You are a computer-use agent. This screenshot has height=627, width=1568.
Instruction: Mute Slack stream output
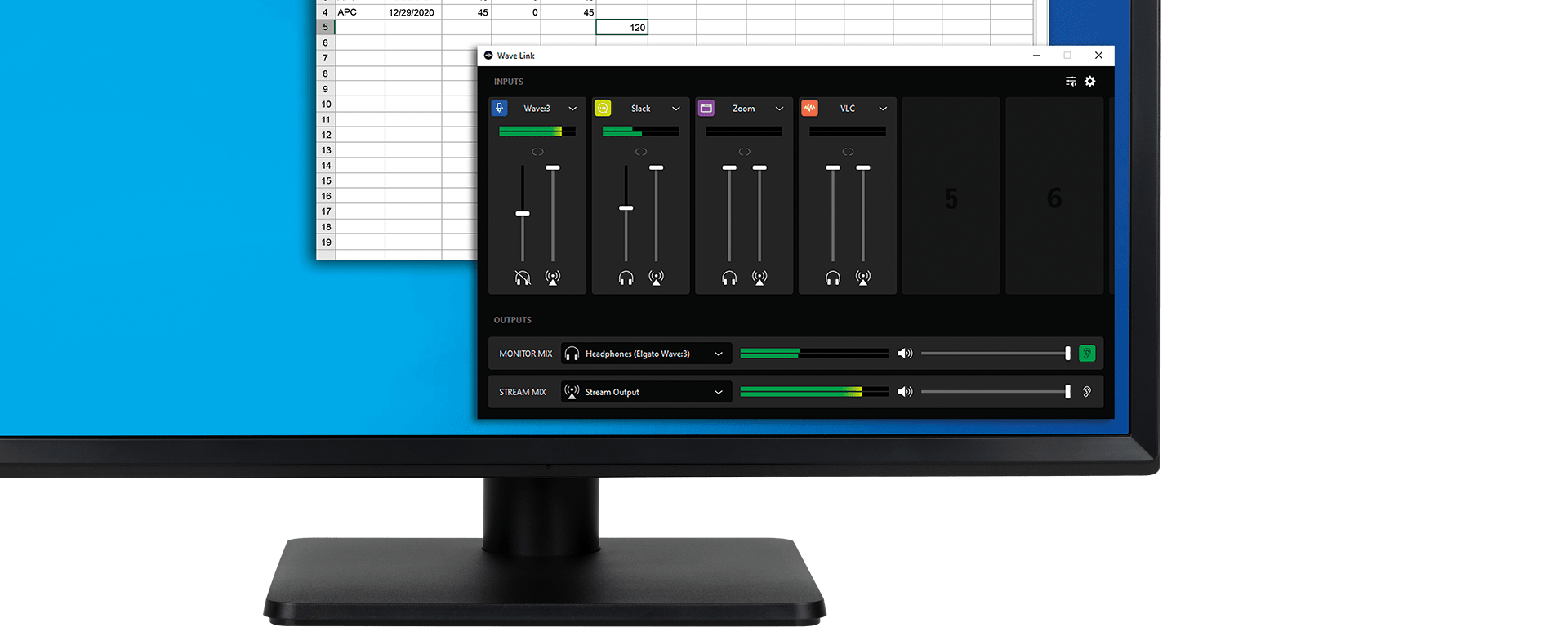tap(657, 278)
